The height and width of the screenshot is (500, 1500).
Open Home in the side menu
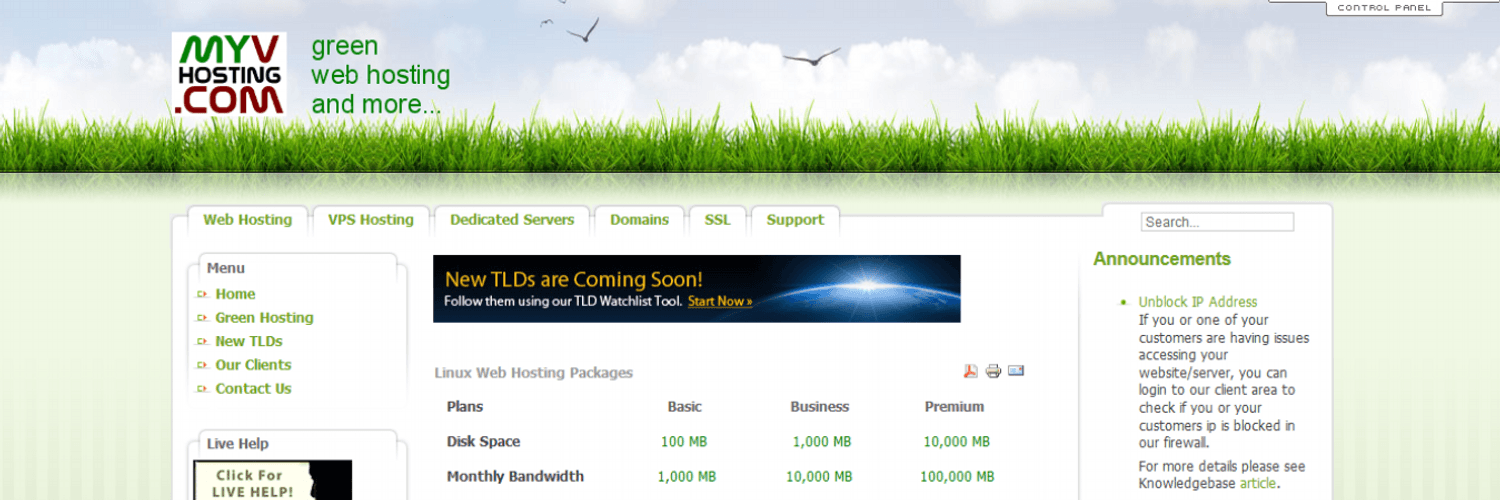pyautogui.click(x=235, y=294)
